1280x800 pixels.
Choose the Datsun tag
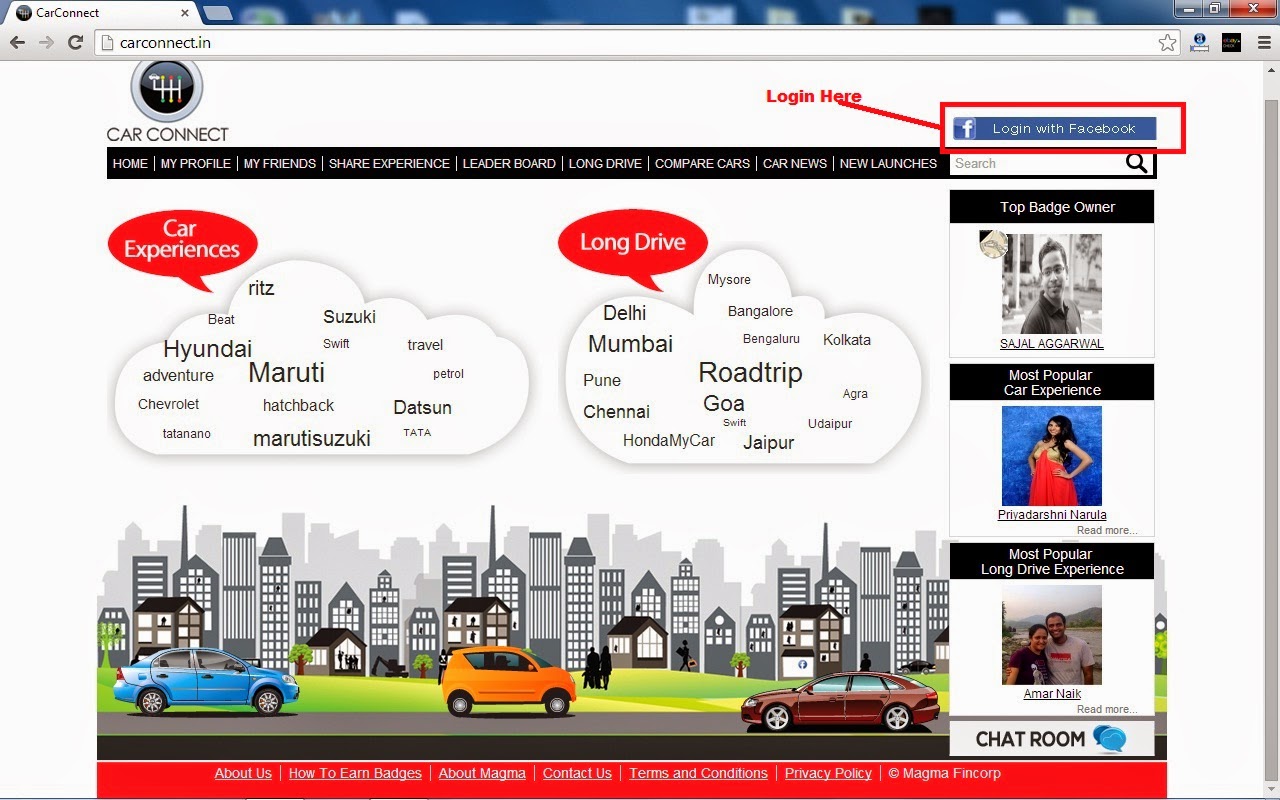(422, 408)
